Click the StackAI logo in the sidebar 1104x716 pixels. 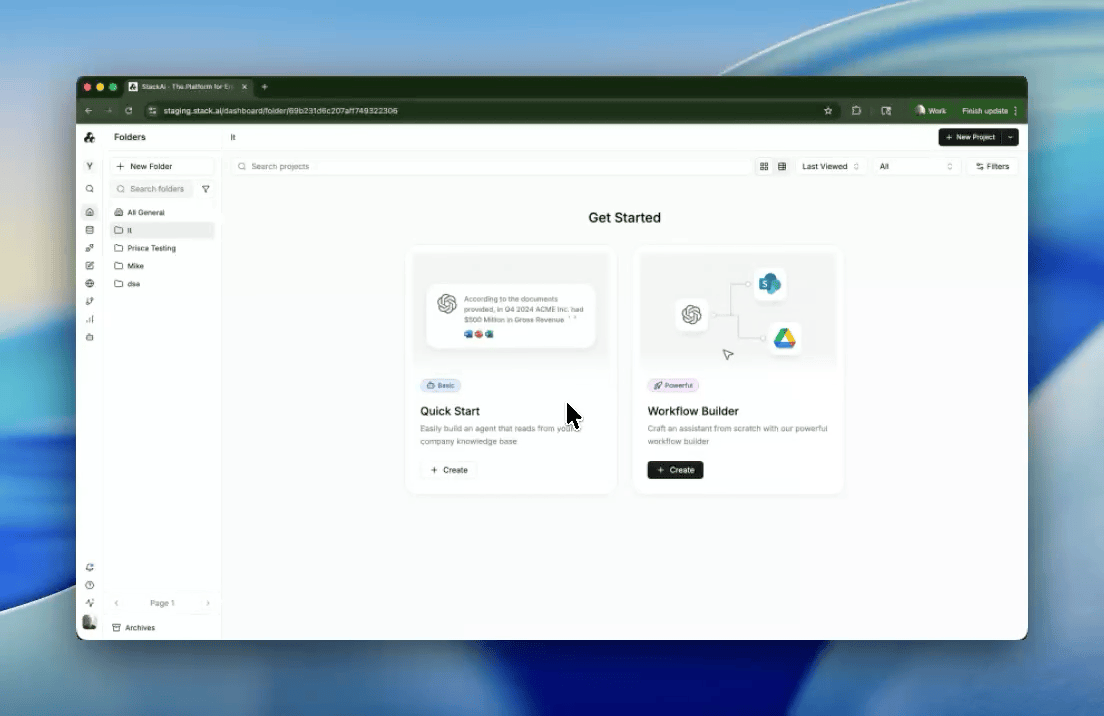89,137
